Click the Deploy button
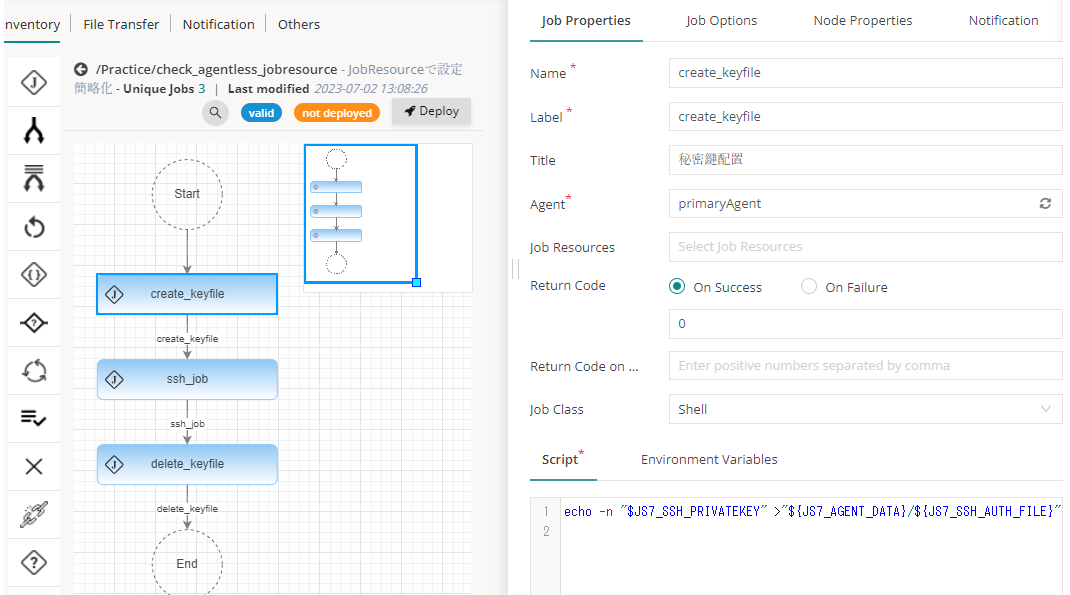The height and width of the screenshot is (595, 1070). 431,111
